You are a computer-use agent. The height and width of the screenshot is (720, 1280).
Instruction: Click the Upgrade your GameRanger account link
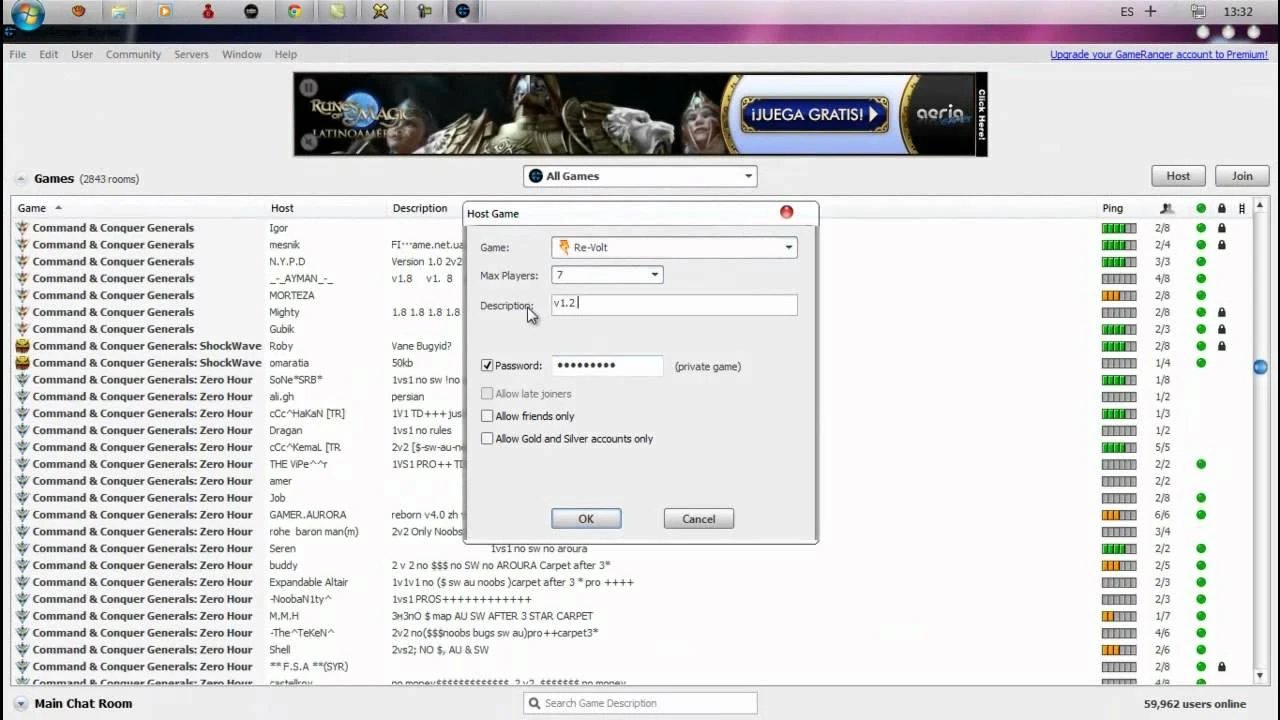tap(1158, 54)
